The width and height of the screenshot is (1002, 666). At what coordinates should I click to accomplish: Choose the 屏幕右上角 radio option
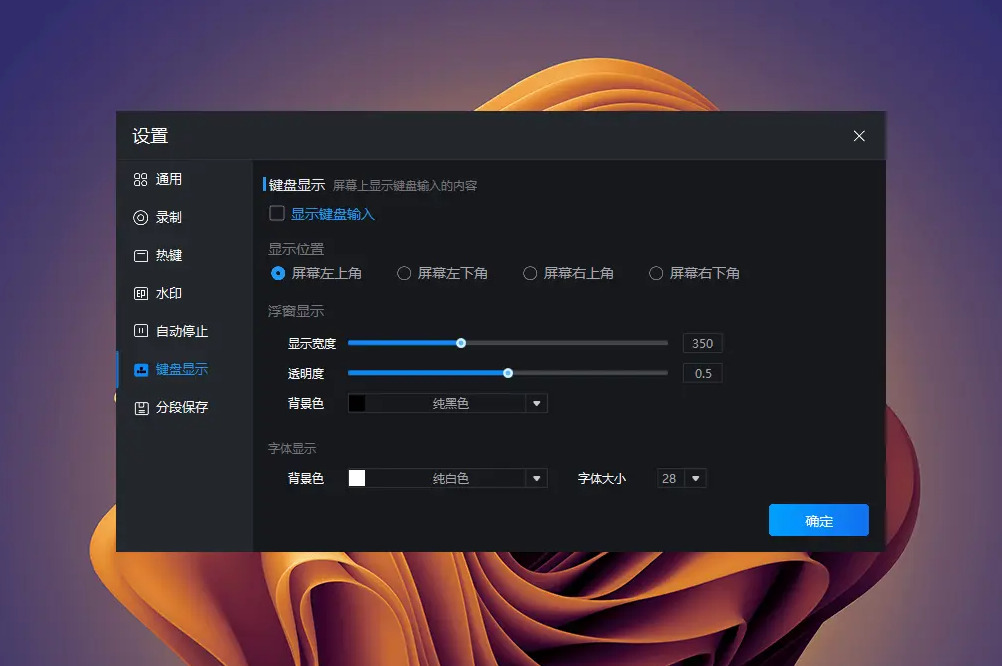coord(530,274)
